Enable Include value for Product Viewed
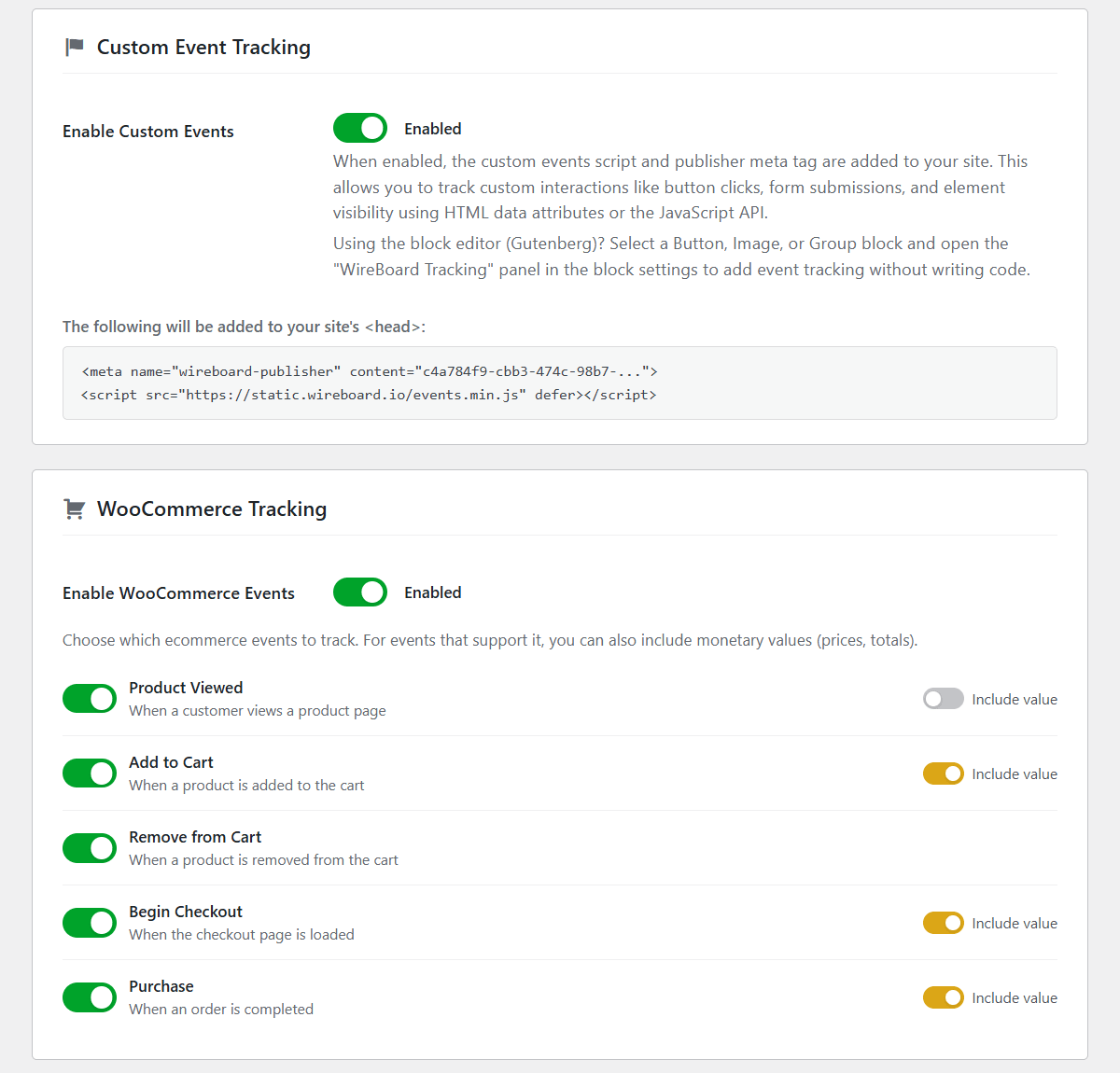This screenshot has height=1073, width=1120. pos(944,699)
